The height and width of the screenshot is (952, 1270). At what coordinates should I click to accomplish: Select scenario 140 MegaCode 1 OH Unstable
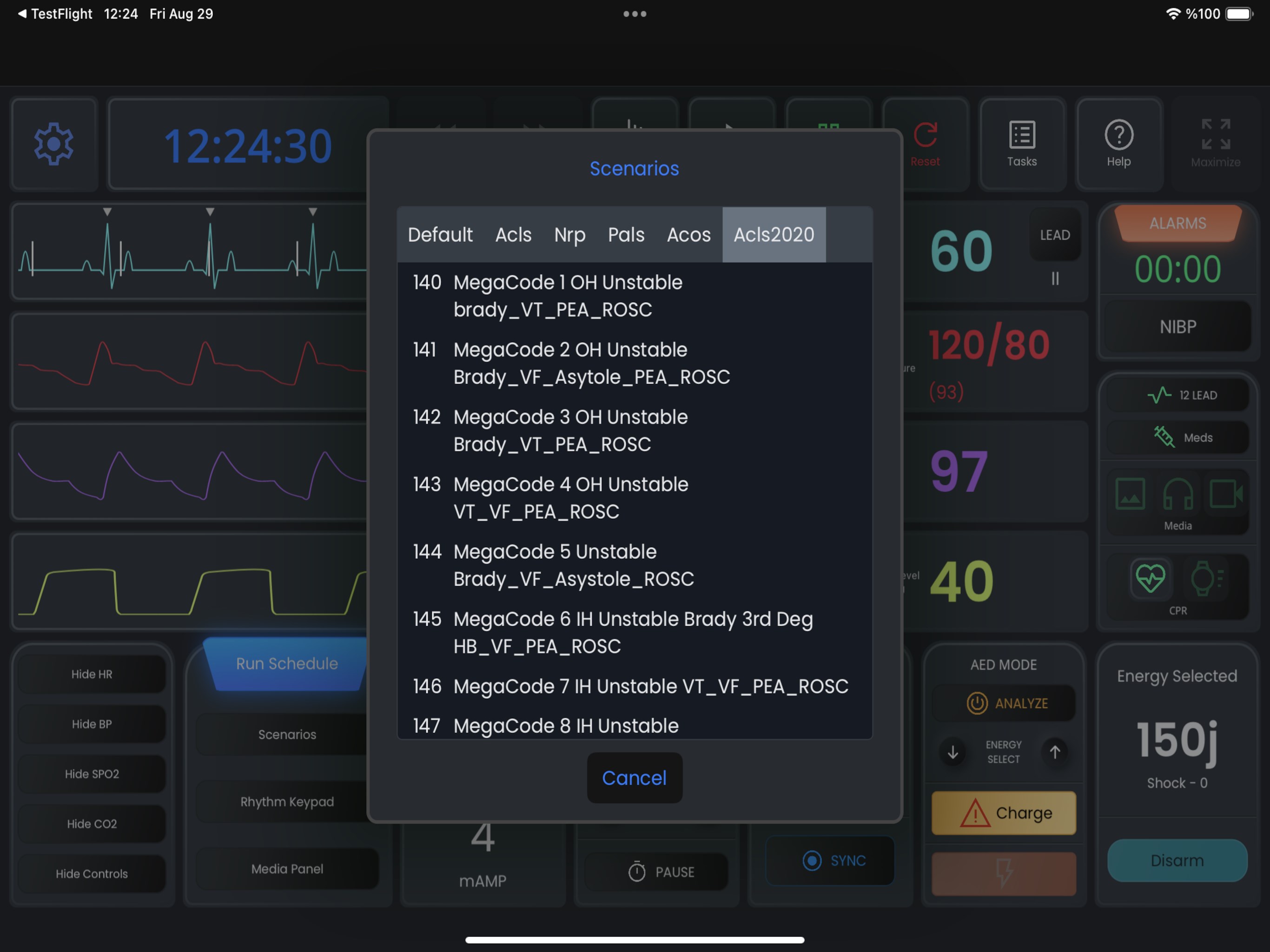(635, 296)
